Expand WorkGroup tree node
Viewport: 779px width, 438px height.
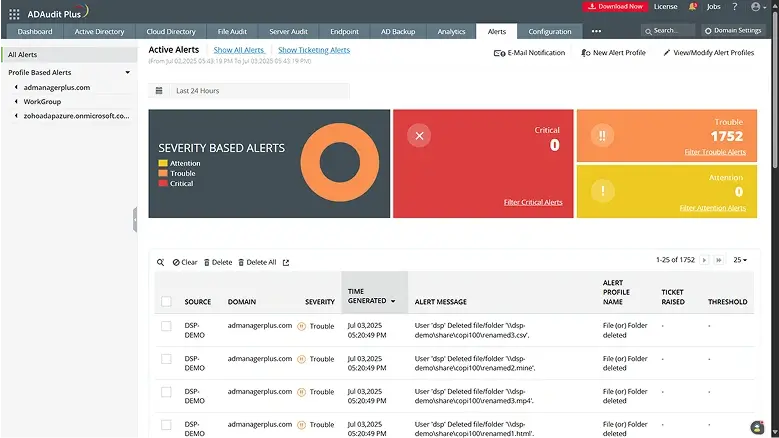coord(16,101)
